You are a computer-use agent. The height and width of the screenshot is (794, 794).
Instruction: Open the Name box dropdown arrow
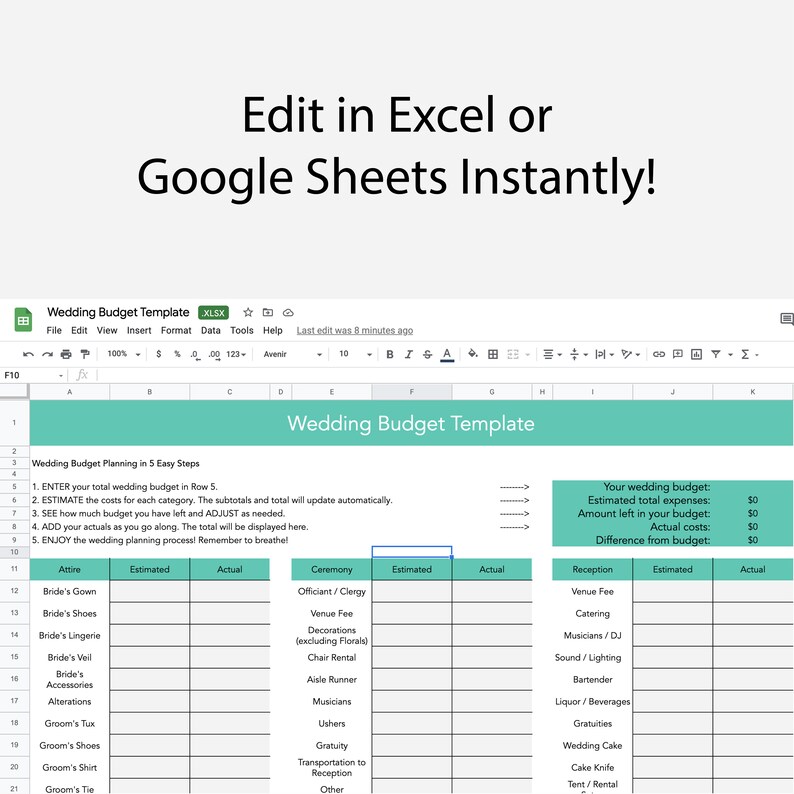[x=61, y=376]
